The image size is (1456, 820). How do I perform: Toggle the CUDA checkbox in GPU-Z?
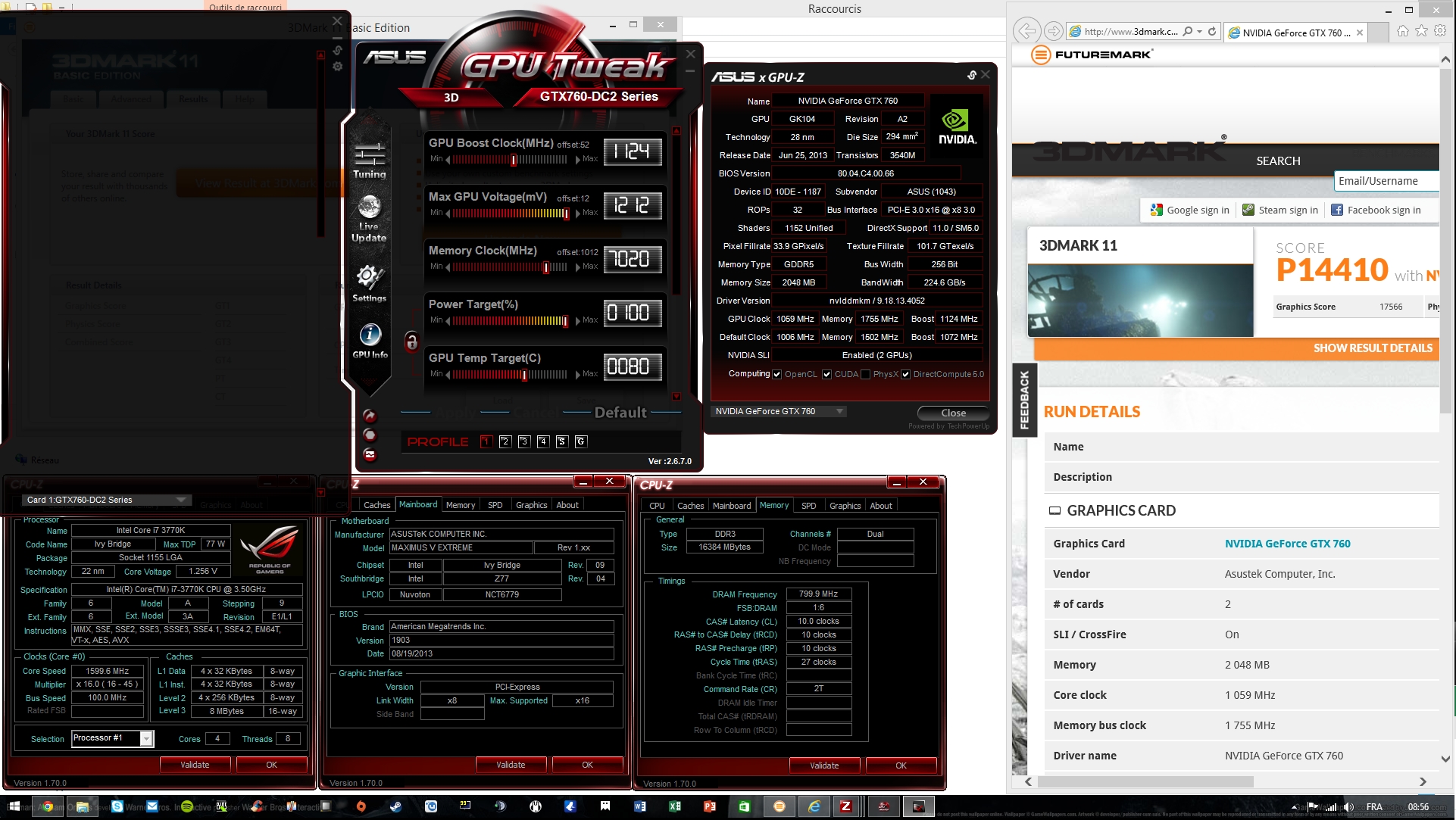826,374
